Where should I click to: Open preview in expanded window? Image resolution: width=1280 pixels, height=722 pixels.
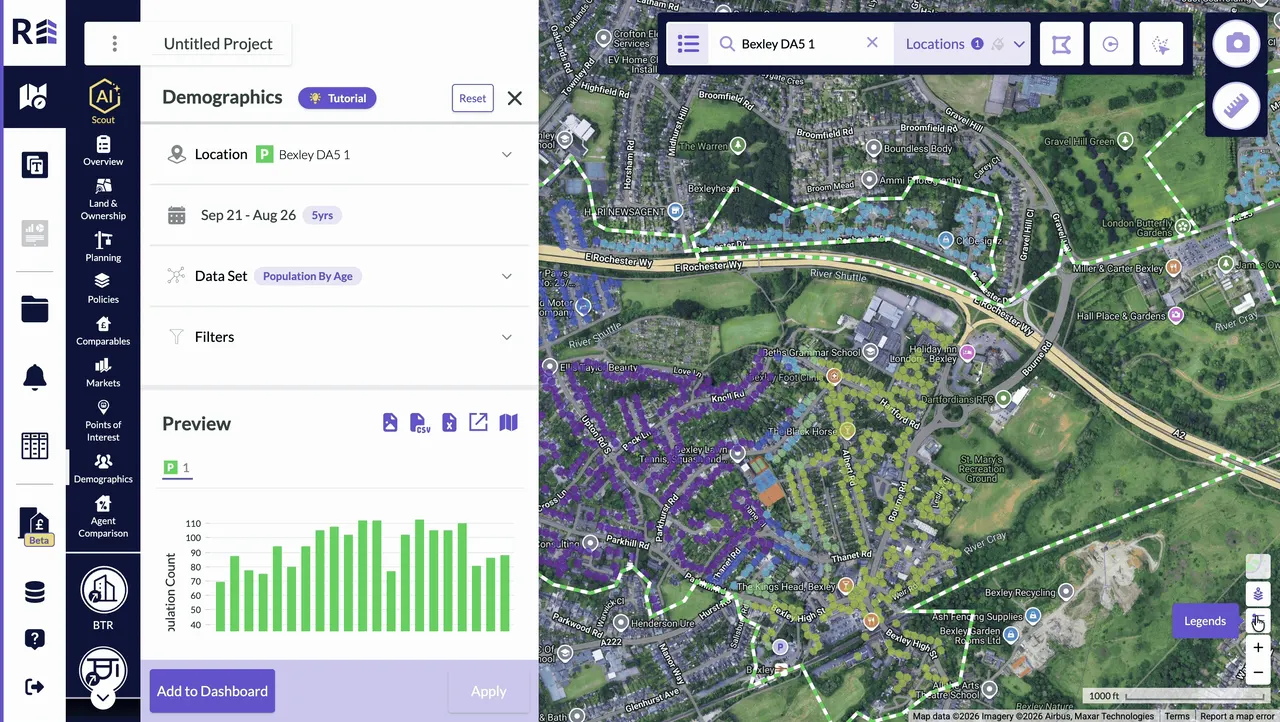coord(478,422)
